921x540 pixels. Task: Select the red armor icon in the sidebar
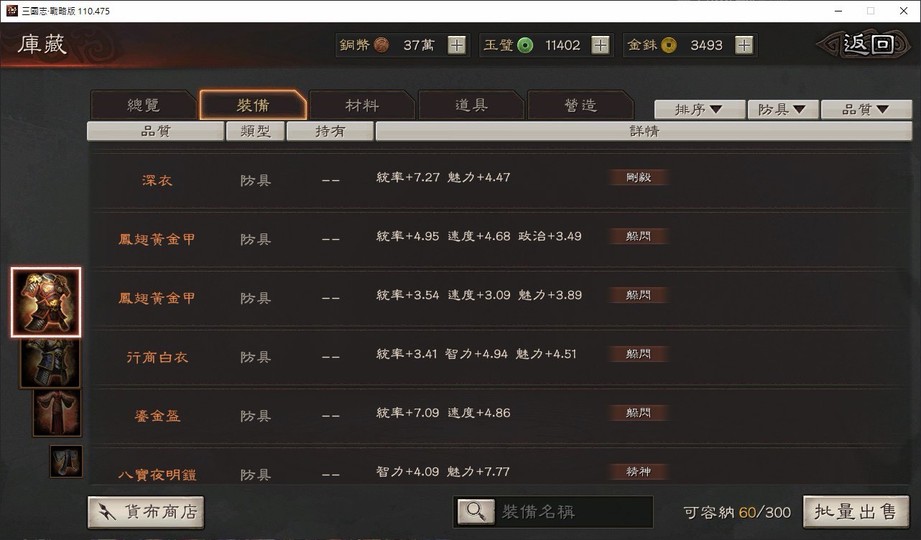[x=46, y=302]
